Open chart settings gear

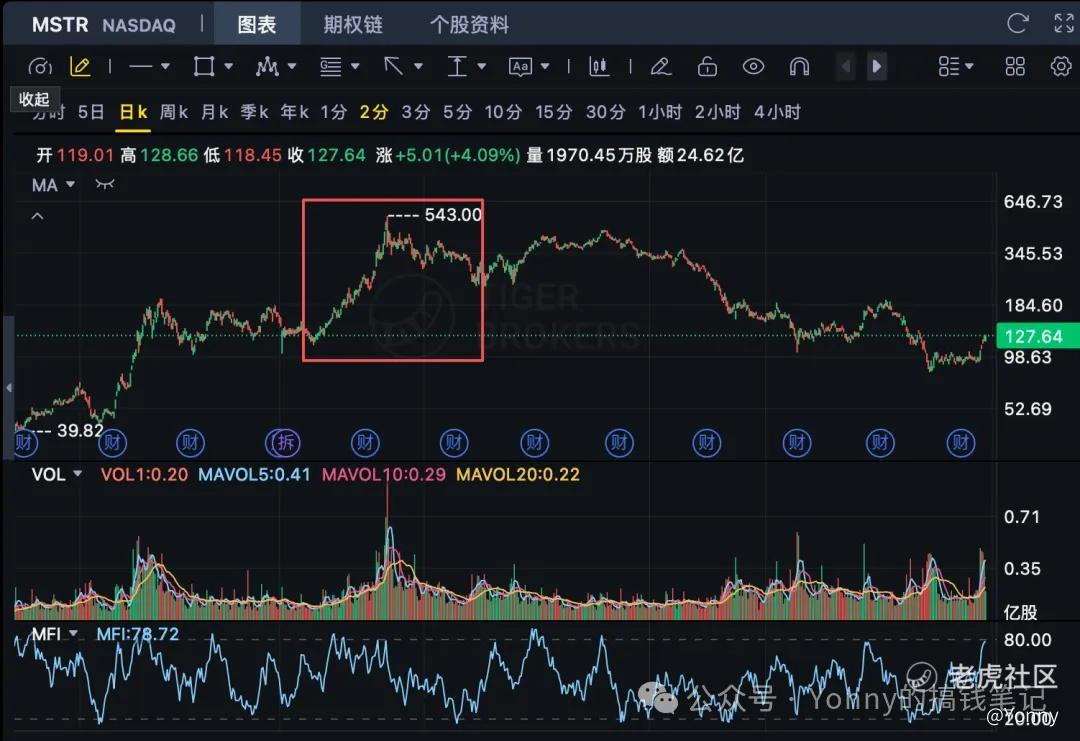(1061, 66)
